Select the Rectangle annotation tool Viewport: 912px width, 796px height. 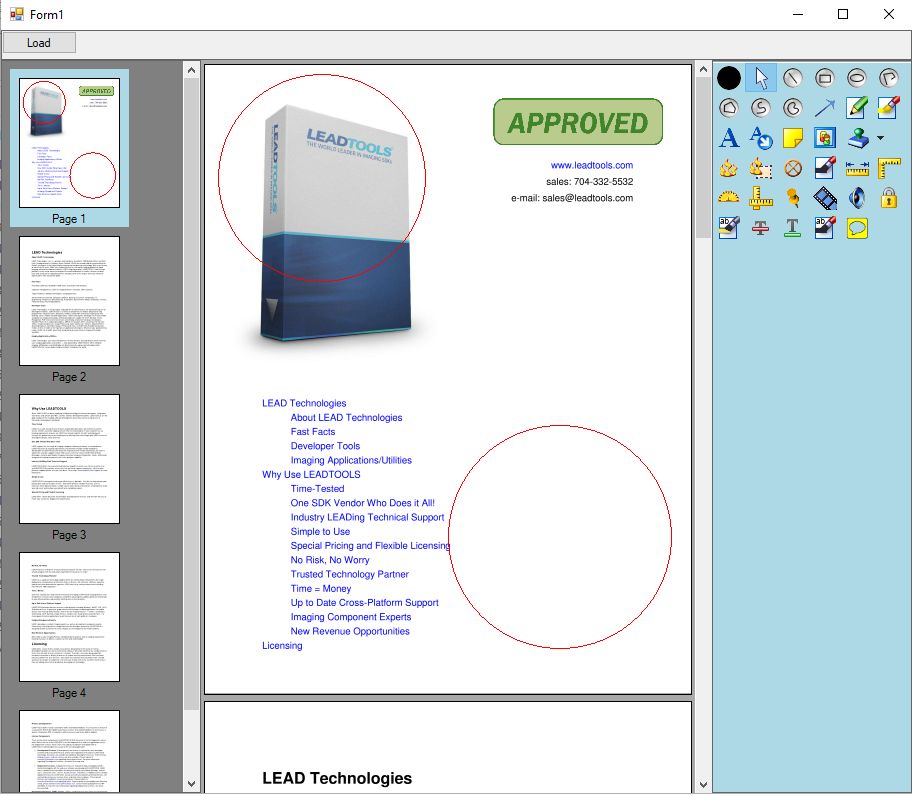(x=825, y=78)
